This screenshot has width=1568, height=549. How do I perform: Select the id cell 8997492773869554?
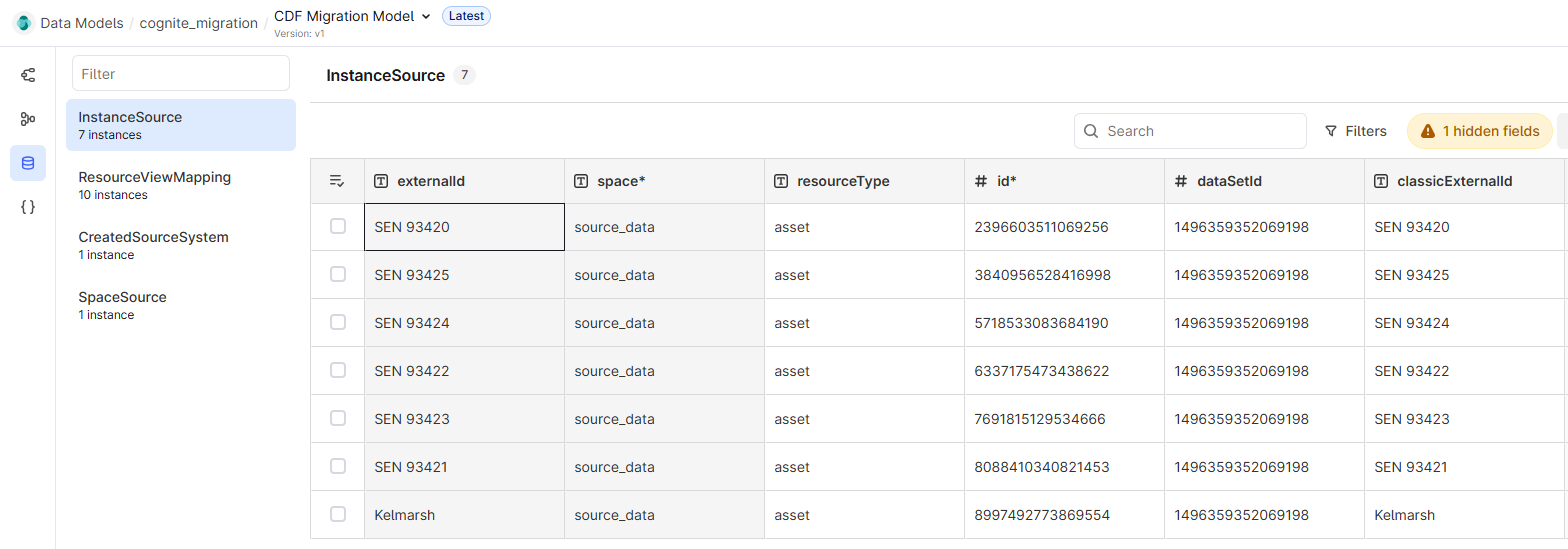(1064, 515)
